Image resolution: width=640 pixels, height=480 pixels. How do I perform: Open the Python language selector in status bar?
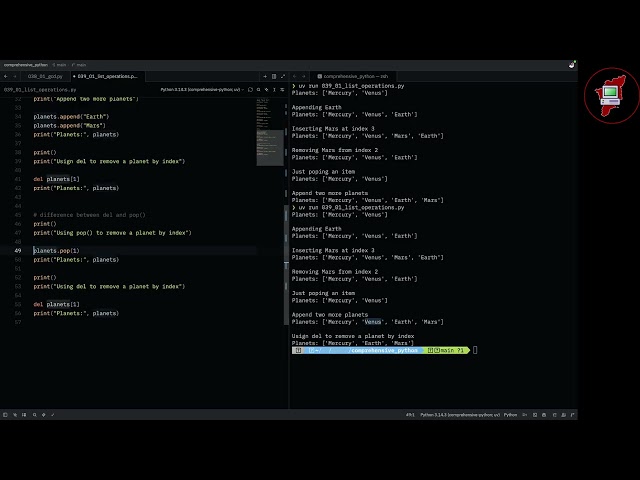510,415
